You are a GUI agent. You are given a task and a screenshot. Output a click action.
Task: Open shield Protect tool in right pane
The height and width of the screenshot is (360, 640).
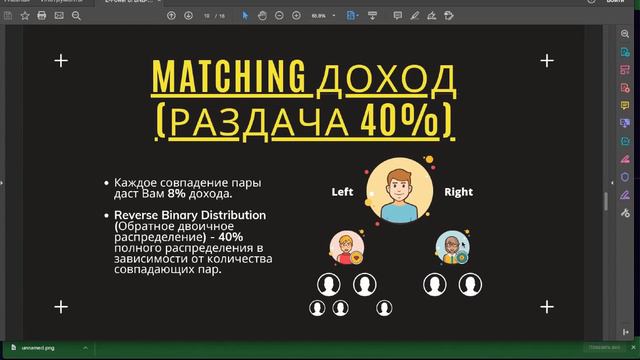point(625,177)
